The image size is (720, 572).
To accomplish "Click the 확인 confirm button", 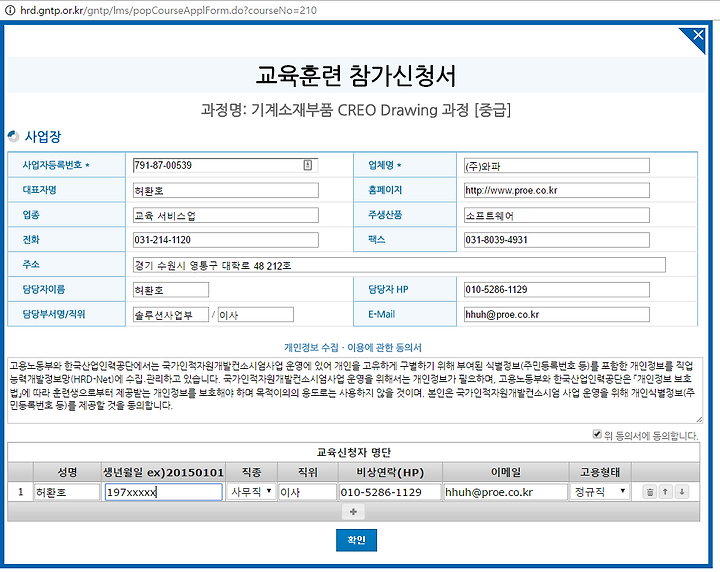I will (356, 540).
